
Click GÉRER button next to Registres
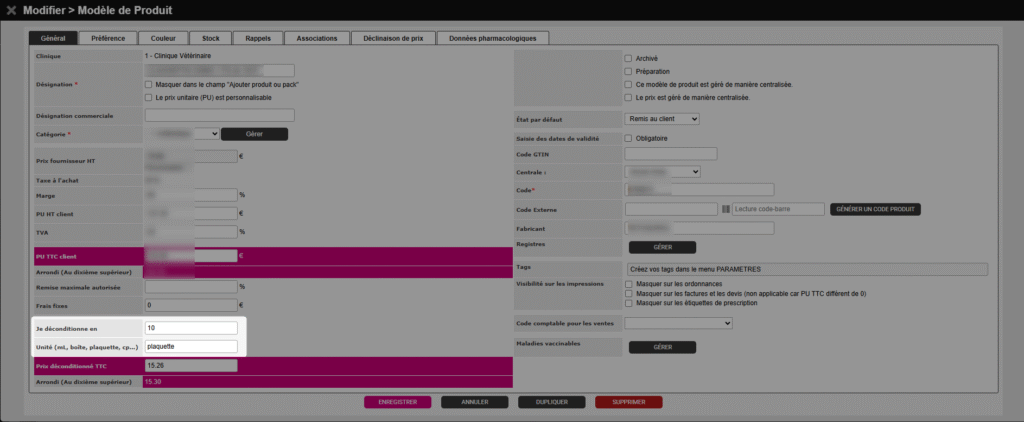pyautogui.click(x=662, y=247)
